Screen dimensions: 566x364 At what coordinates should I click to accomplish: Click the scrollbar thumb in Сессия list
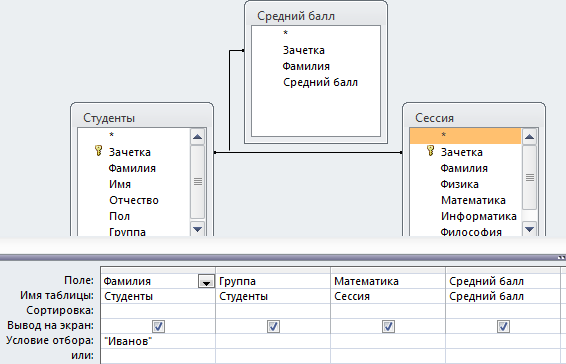(530, 177)
